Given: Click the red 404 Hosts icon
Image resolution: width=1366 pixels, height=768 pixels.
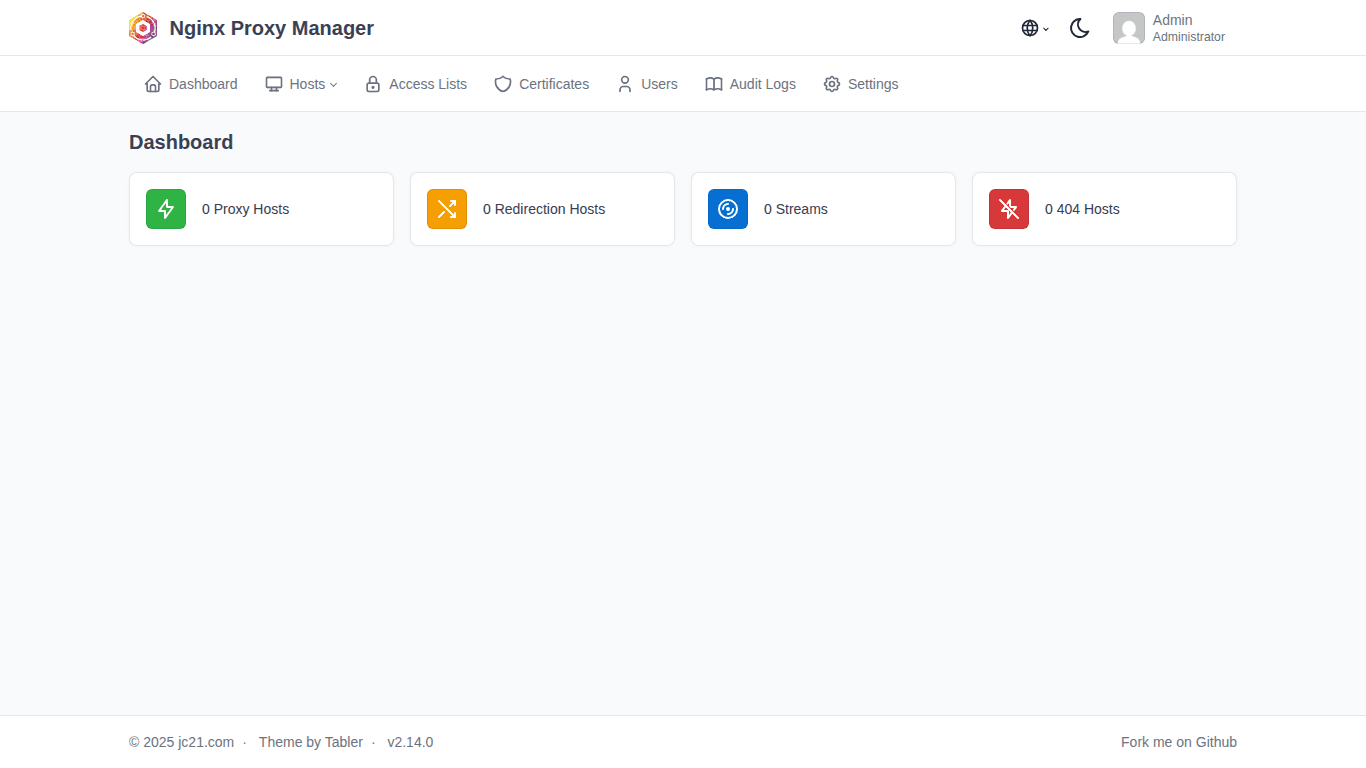Looking at the screenshot, I should 1008,209.
